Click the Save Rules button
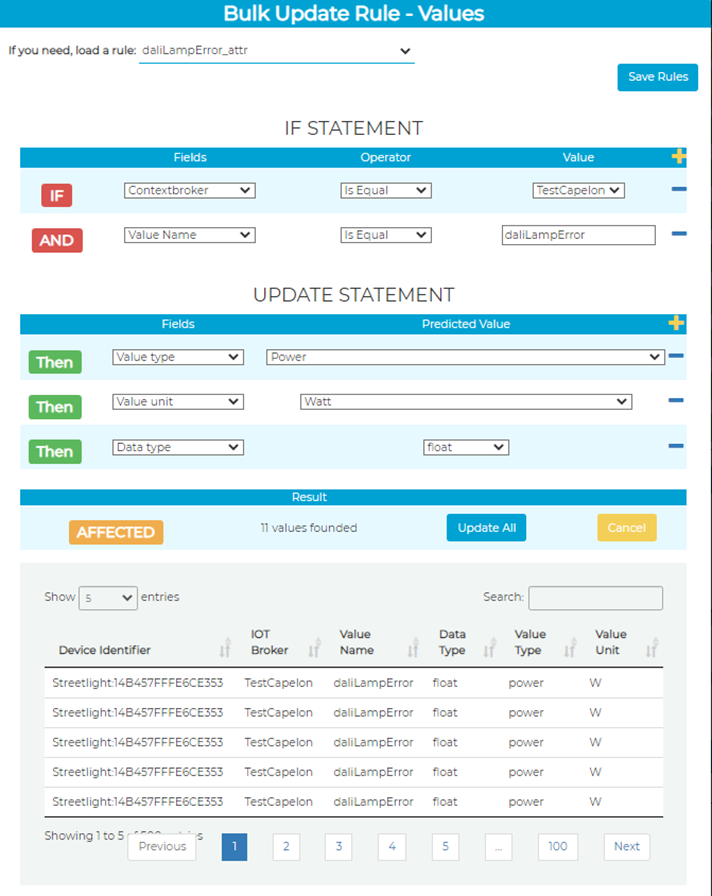The width and height of the screenshot is (712, 896). [x=657, y=77]
